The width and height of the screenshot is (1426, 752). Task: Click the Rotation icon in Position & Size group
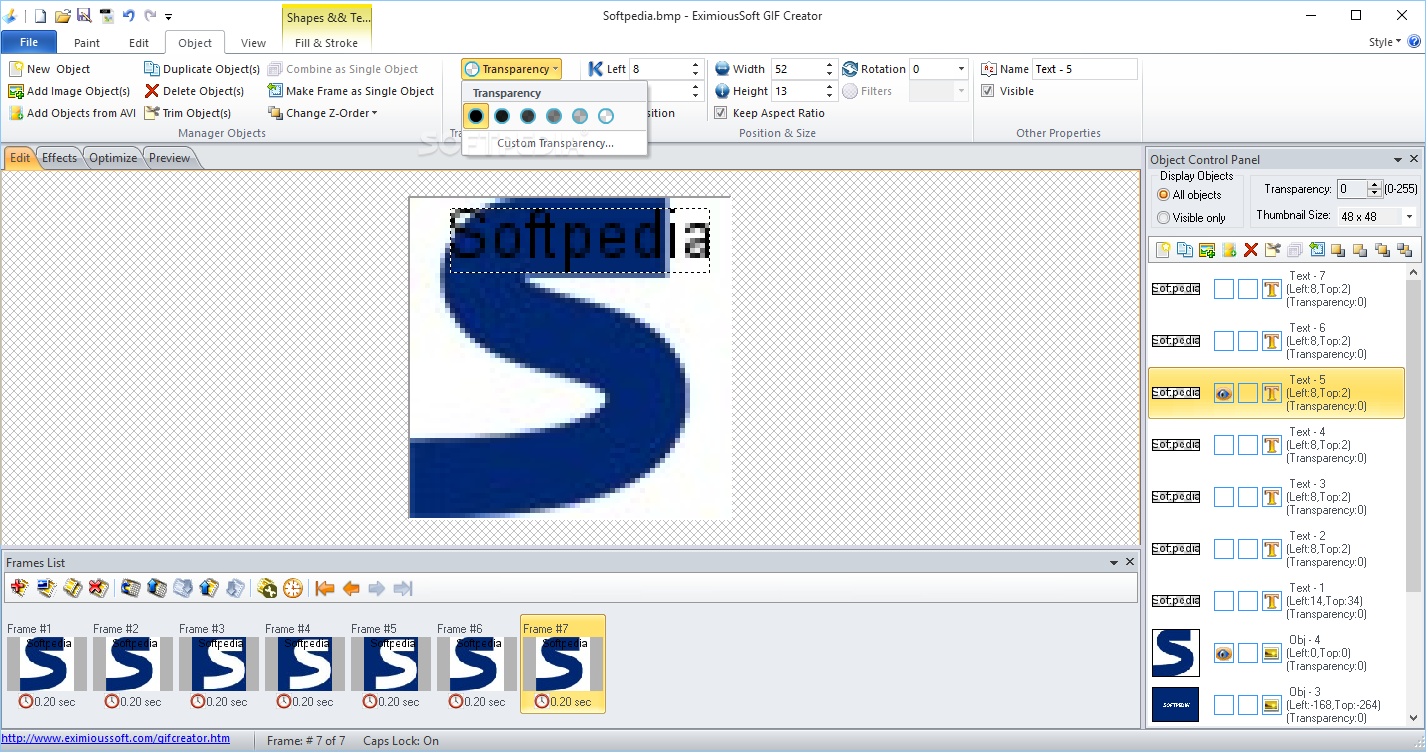850,69
